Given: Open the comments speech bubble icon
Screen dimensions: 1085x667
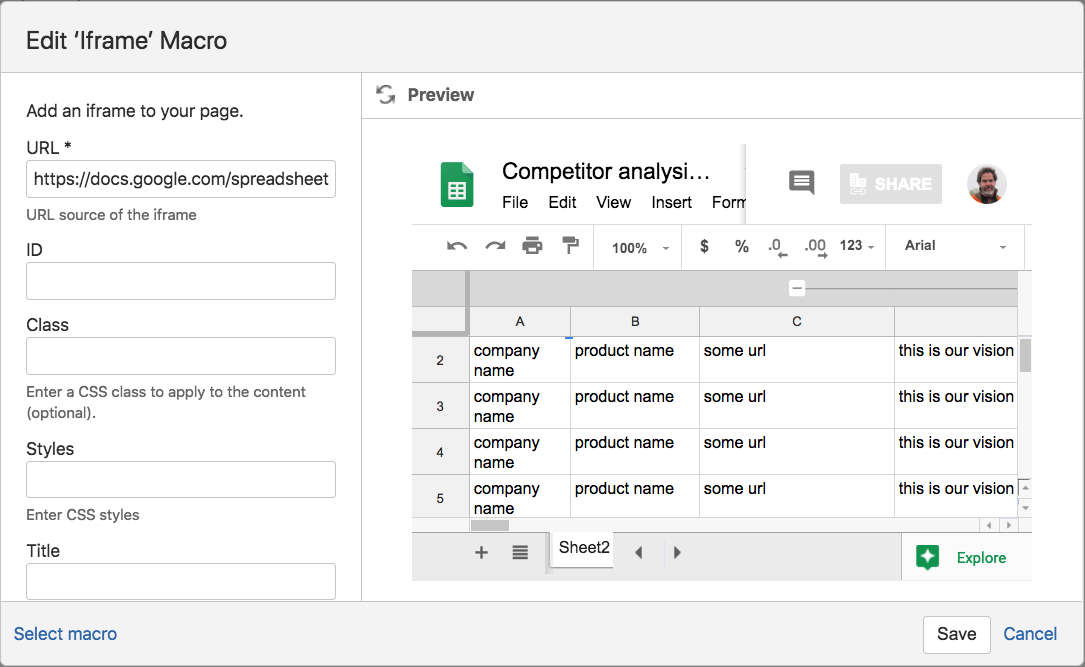Looking at the screenshot, I should coord(801,183).
